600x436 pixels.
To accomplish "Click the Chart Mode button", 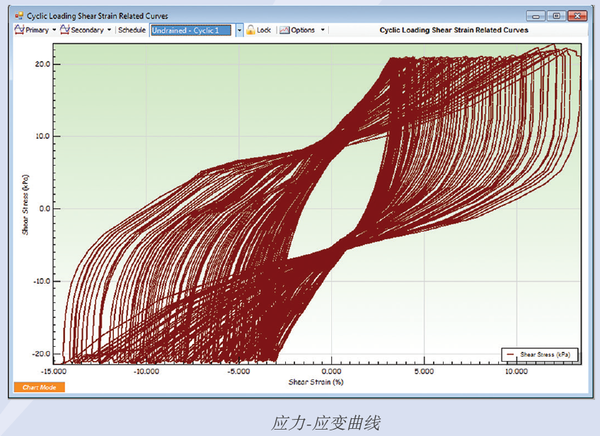I will (39, 387).
